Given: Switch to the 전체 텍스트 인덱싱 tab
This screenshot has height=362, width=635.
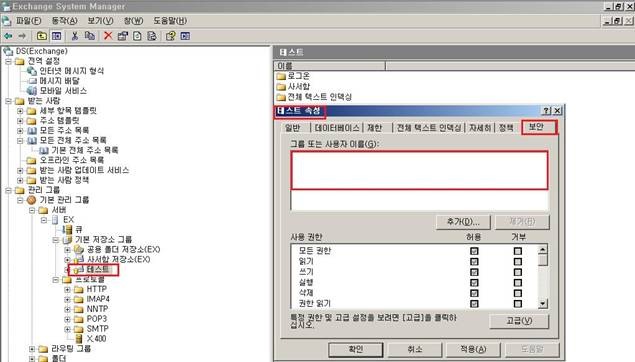Looking at the screenshot, I should coord(429,128).
